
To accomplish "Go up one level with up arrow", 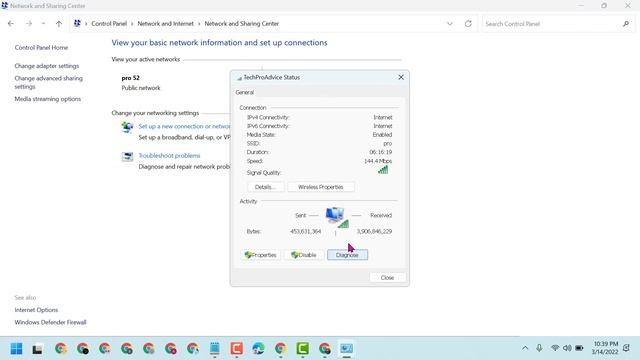I will [x=59, y=24].
